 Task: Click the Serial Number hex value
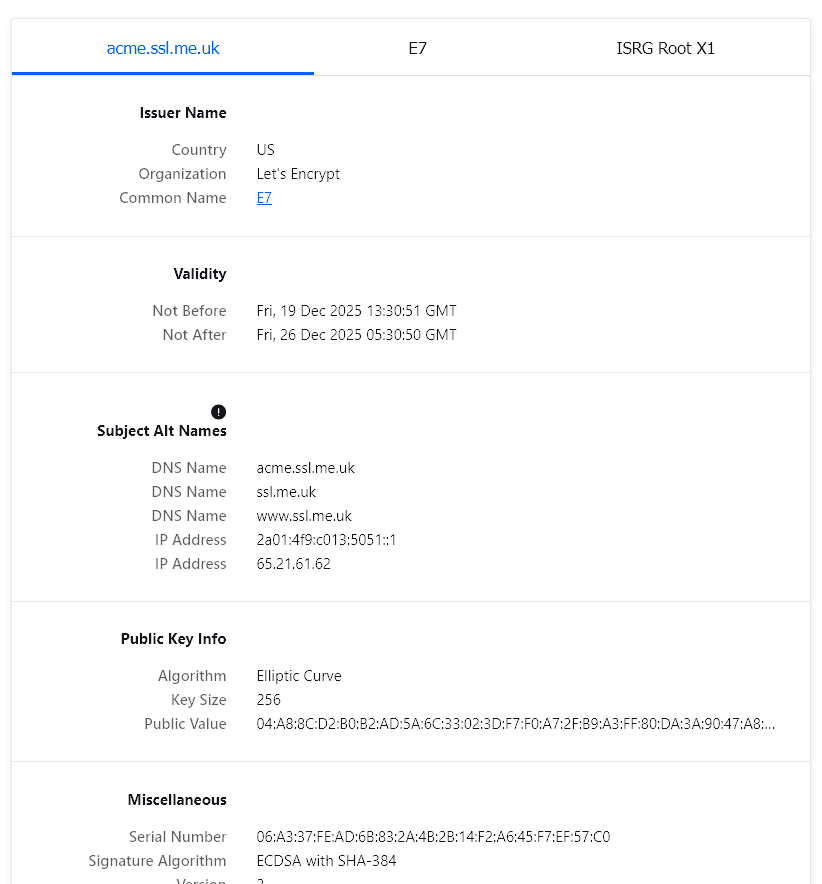(x=433, y=837)
